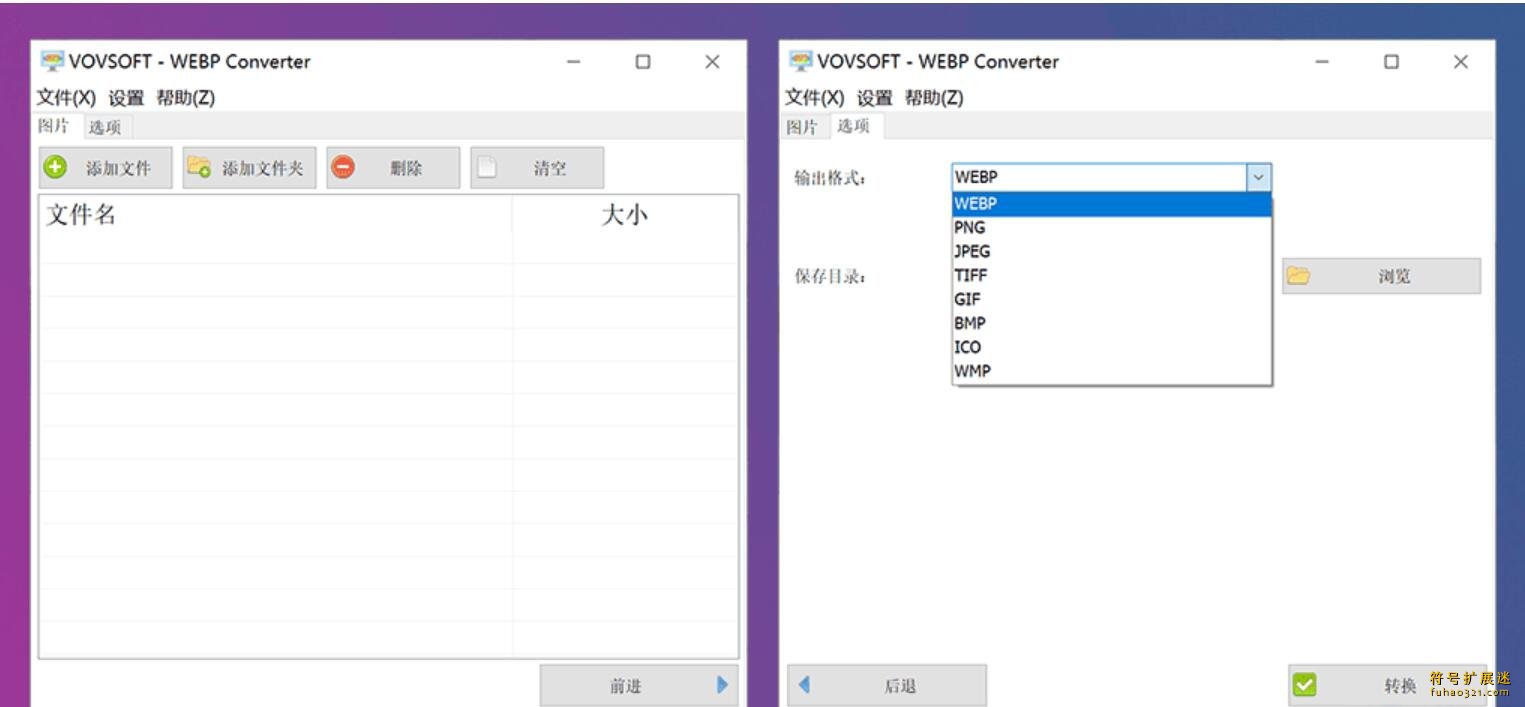
Task: Minimize the left WEBP Converter window
Action: 574,62
